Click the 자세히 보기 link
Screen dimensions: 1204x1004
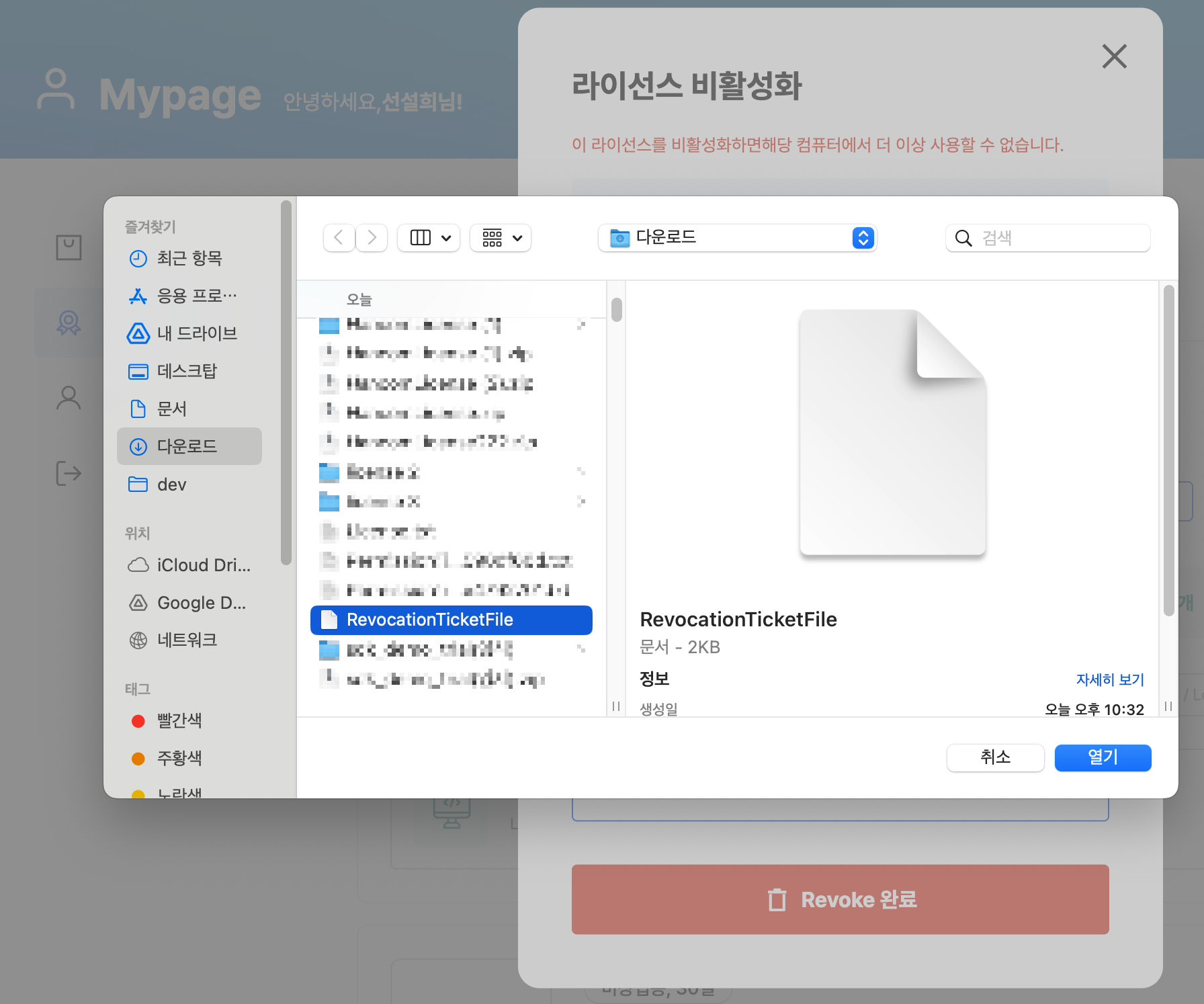tap(1109, 679)
